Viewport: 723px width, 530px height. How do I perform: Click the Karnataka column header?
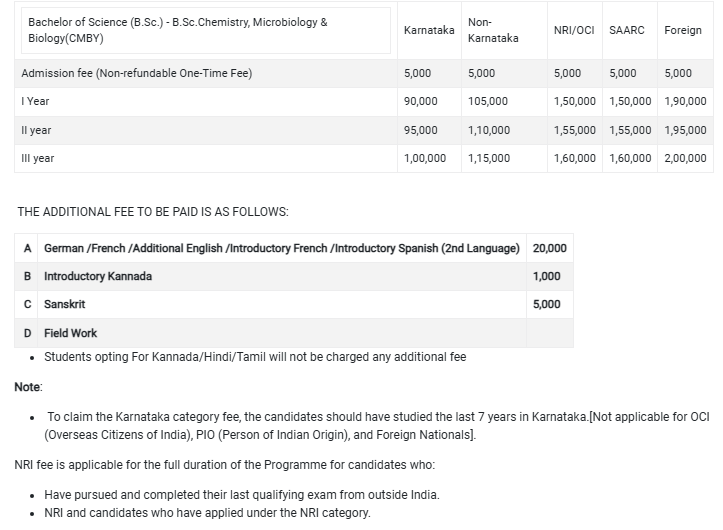[x=429, y=31]
